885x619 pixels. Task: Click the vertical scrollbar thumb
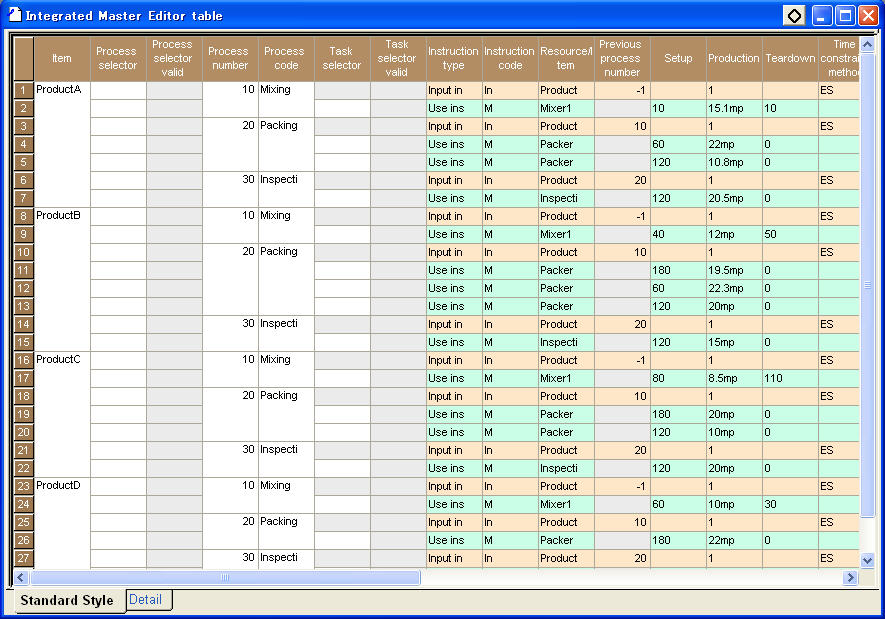tap(868, 285)
